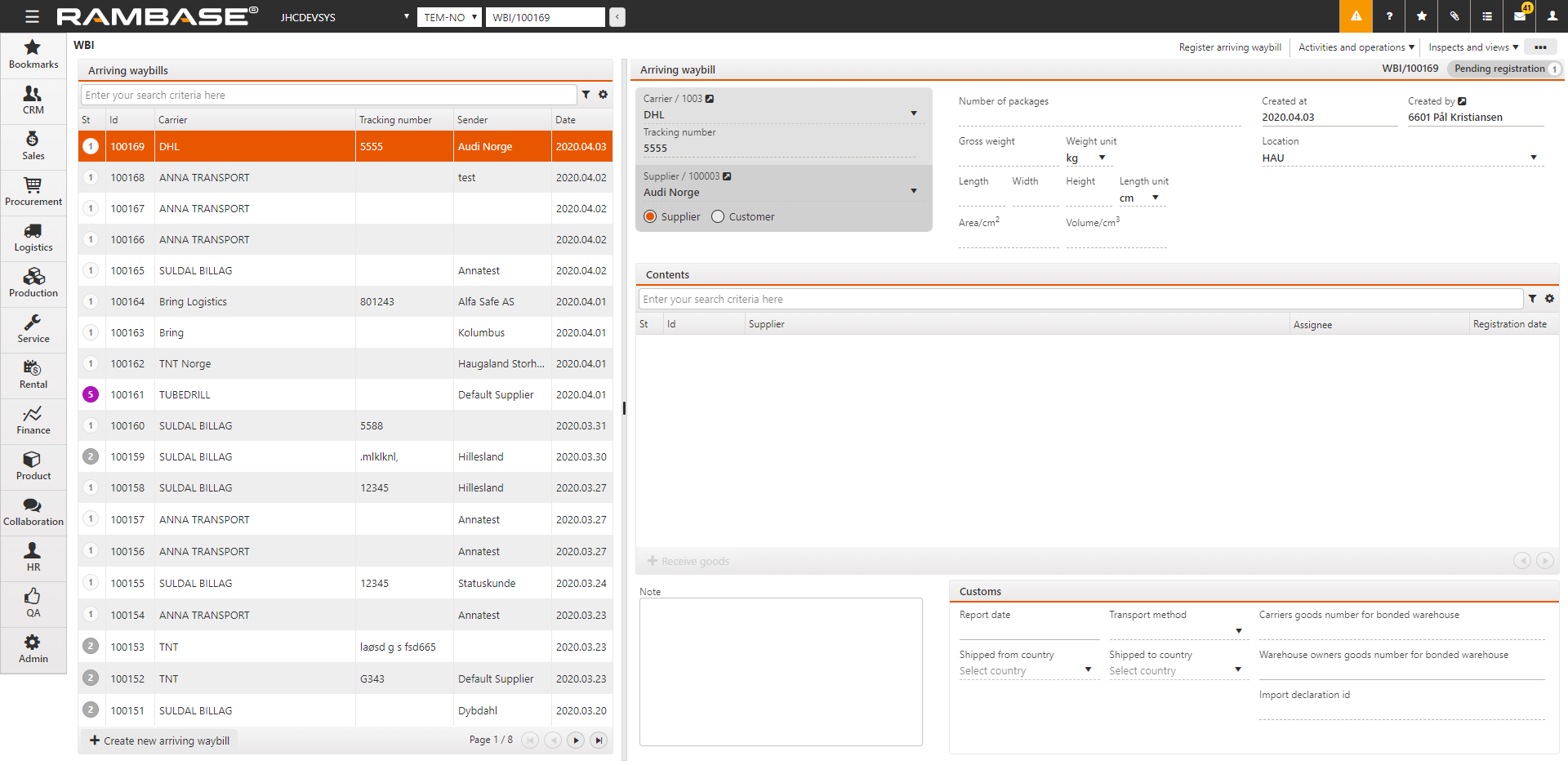Click the Contents search field
This screenshot has width=1568, height=765.
pos(1081,299)
